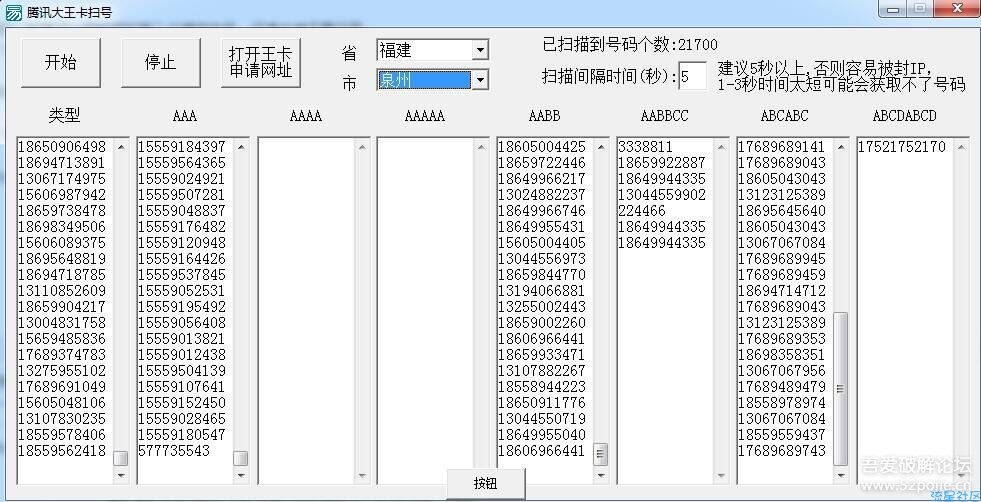This screenshot has width=981, height=502.
Task: Select number 13110852609 in the 类型 list
Action: [x=62, y=291]
